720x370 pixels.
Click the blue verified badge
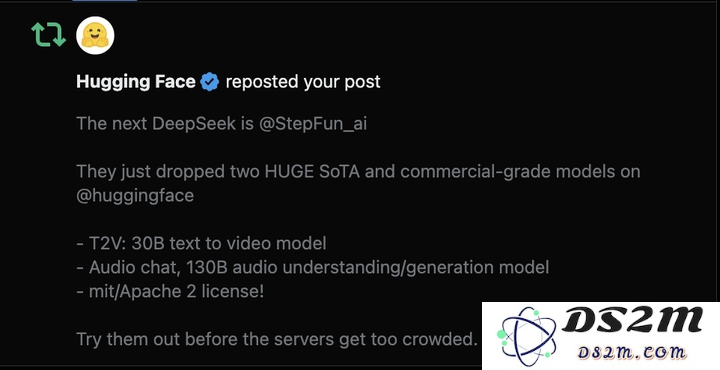point(210,82)
